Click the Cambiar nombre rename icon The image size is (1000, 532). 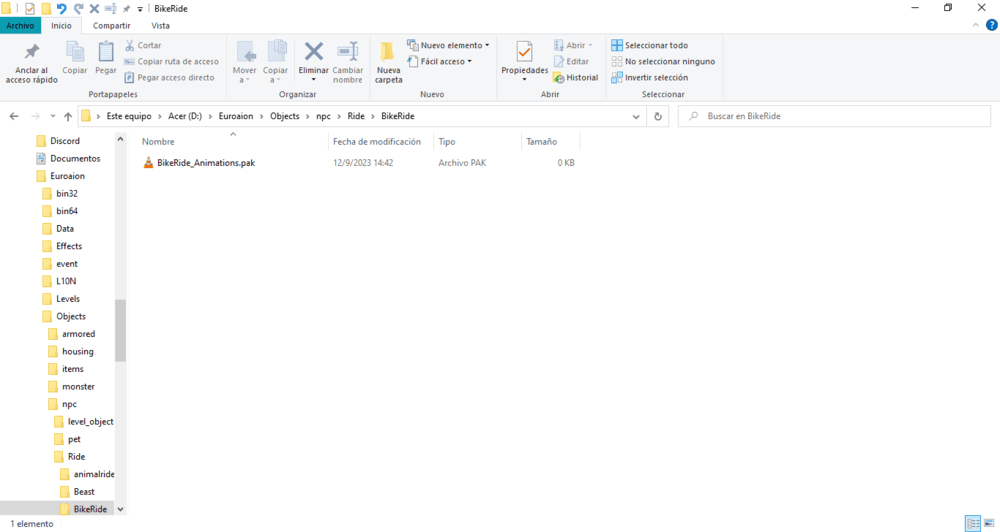[x=347, y=52]
